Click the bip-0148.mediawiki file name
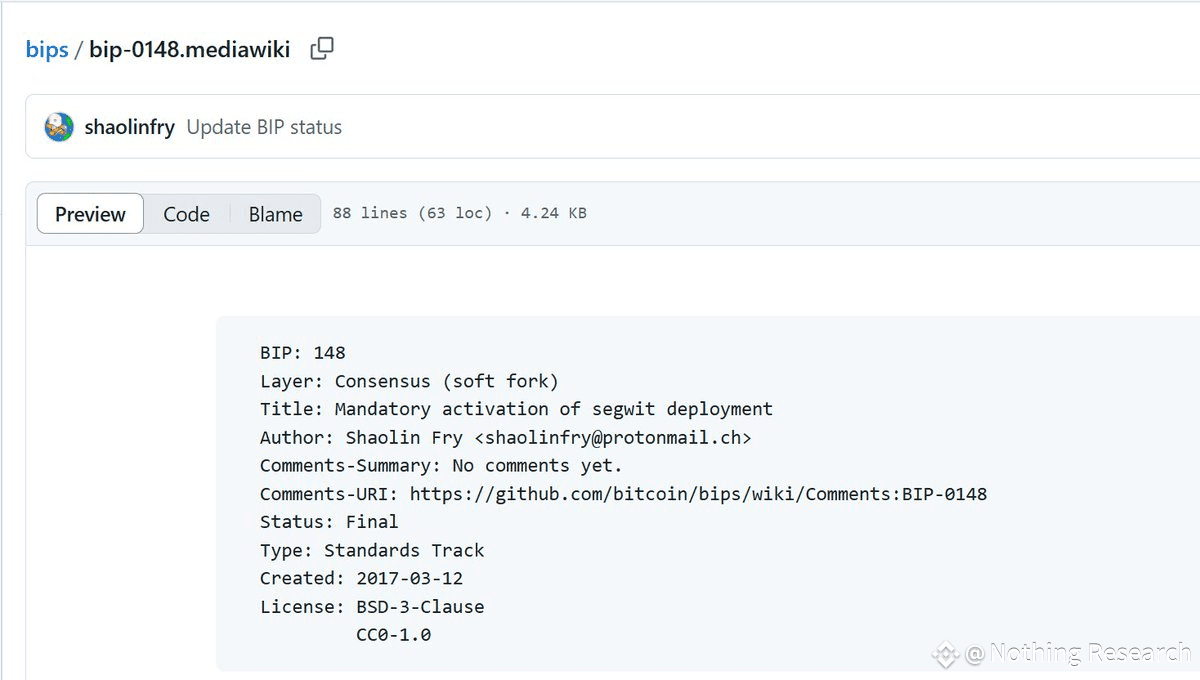1200x680 pixels. (189, 49)
